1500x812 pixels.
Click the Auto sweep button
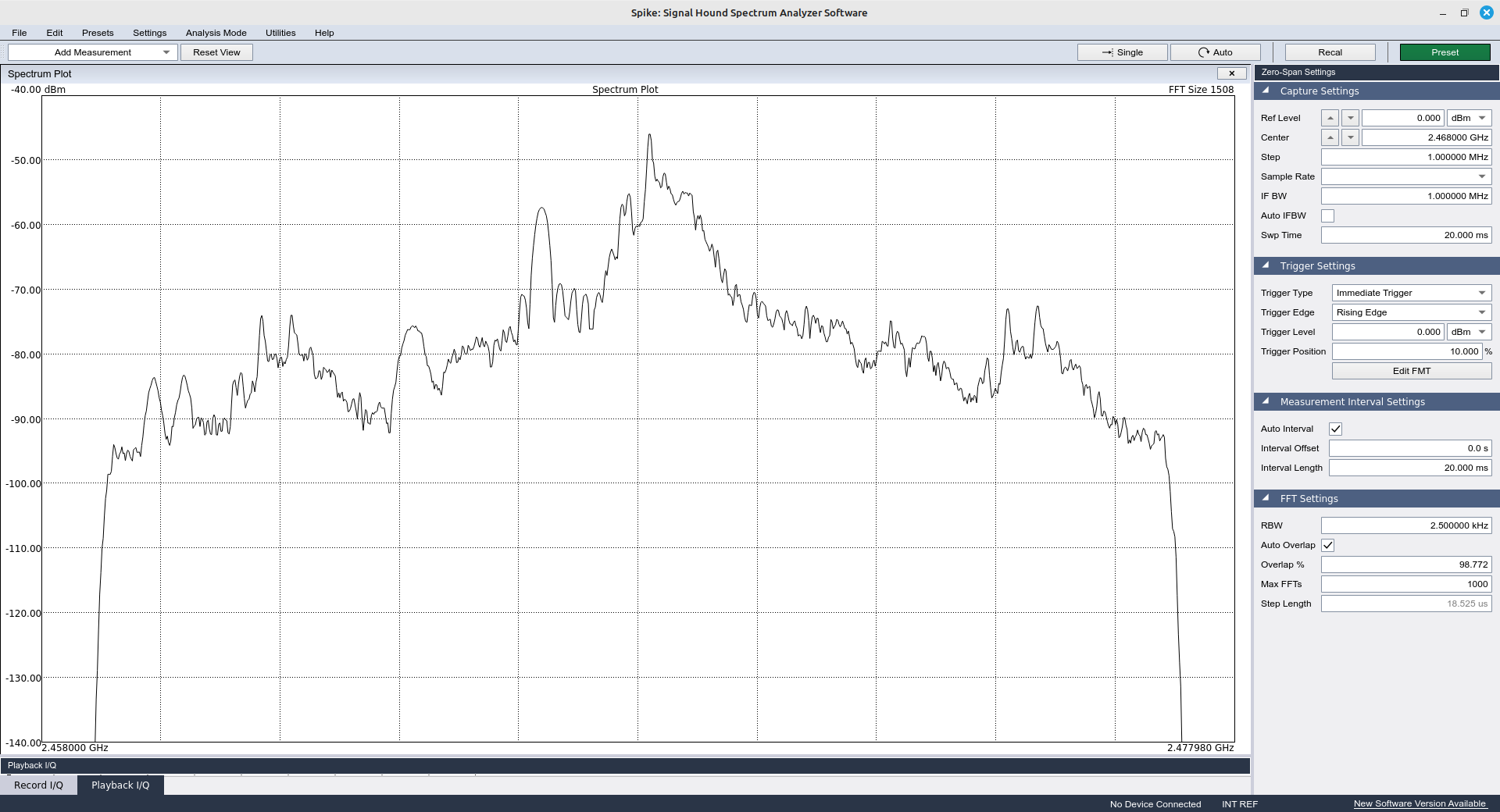pyautogui.click(x=1216, y=52)
